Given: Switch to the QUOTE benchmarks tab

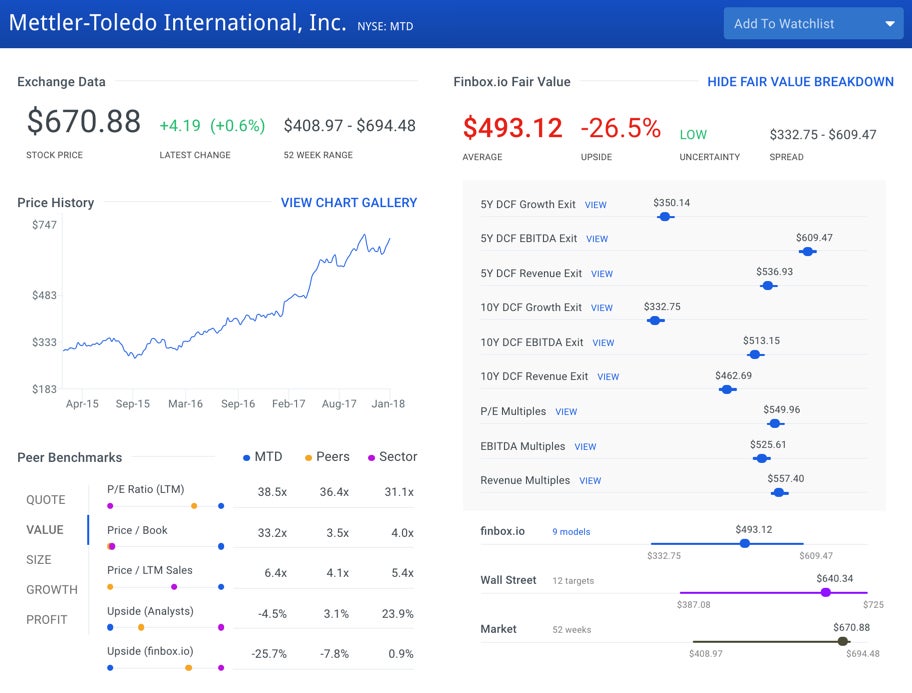Looking at the screenshot, I should click(46, 500).
